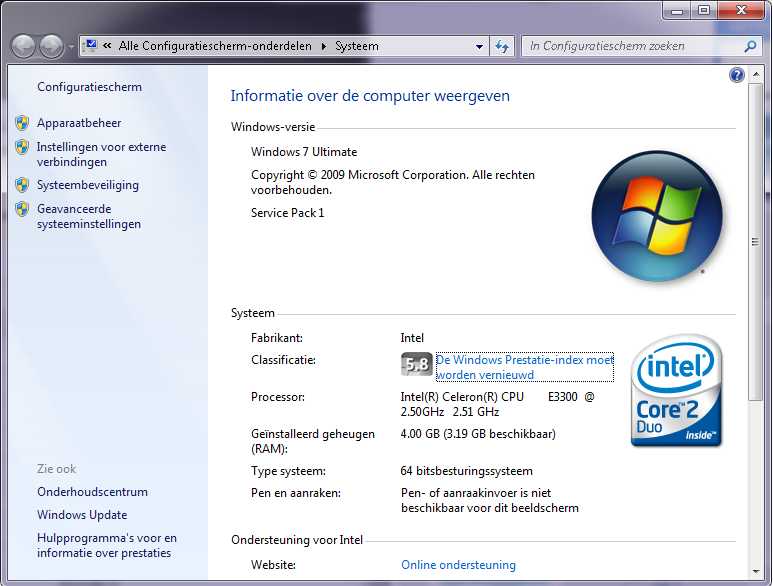Open the address bar history dropdown

coord(479,46)
